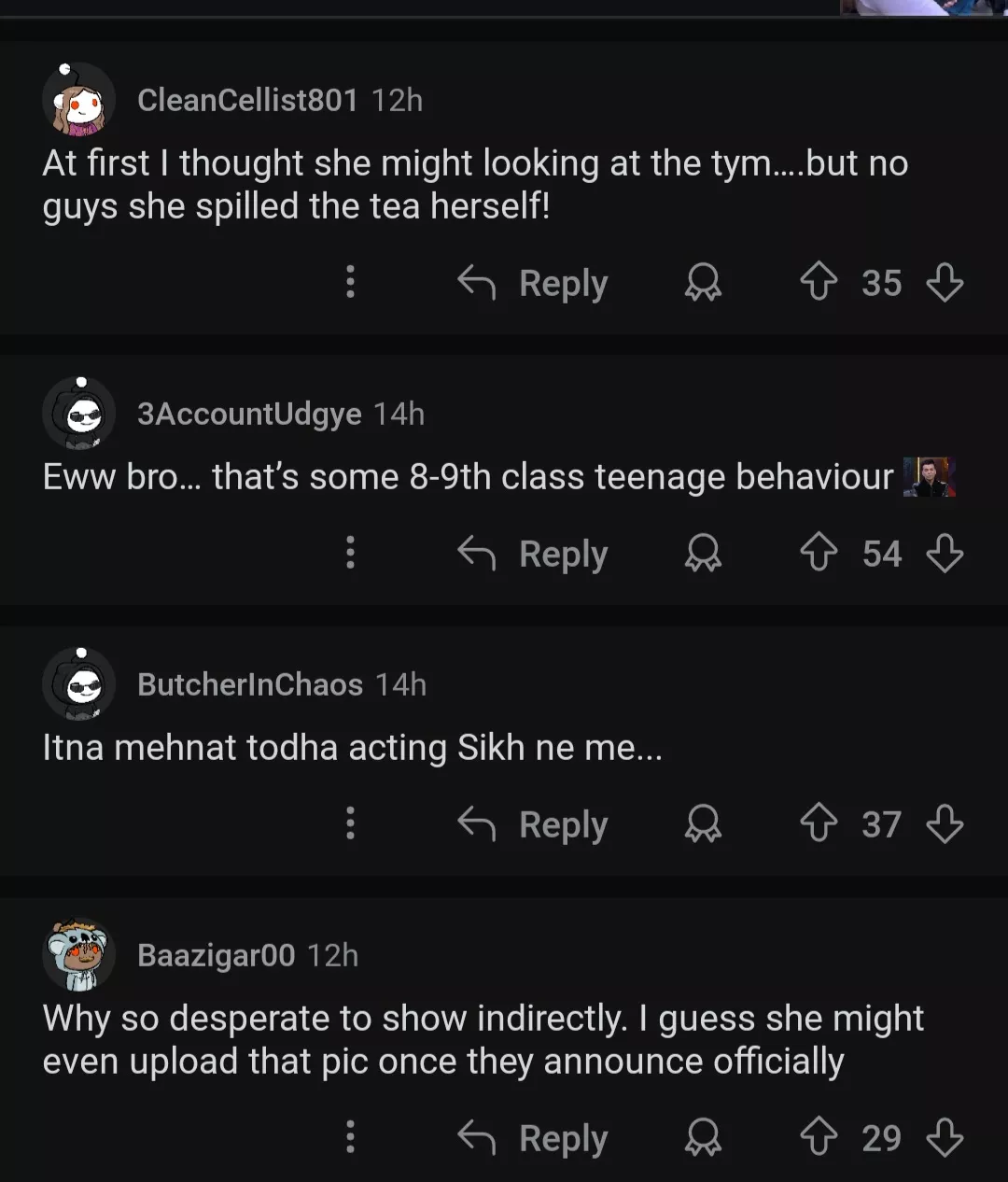Open three-dot menu on 3AccountUdgye's comment

click(350, 553)
